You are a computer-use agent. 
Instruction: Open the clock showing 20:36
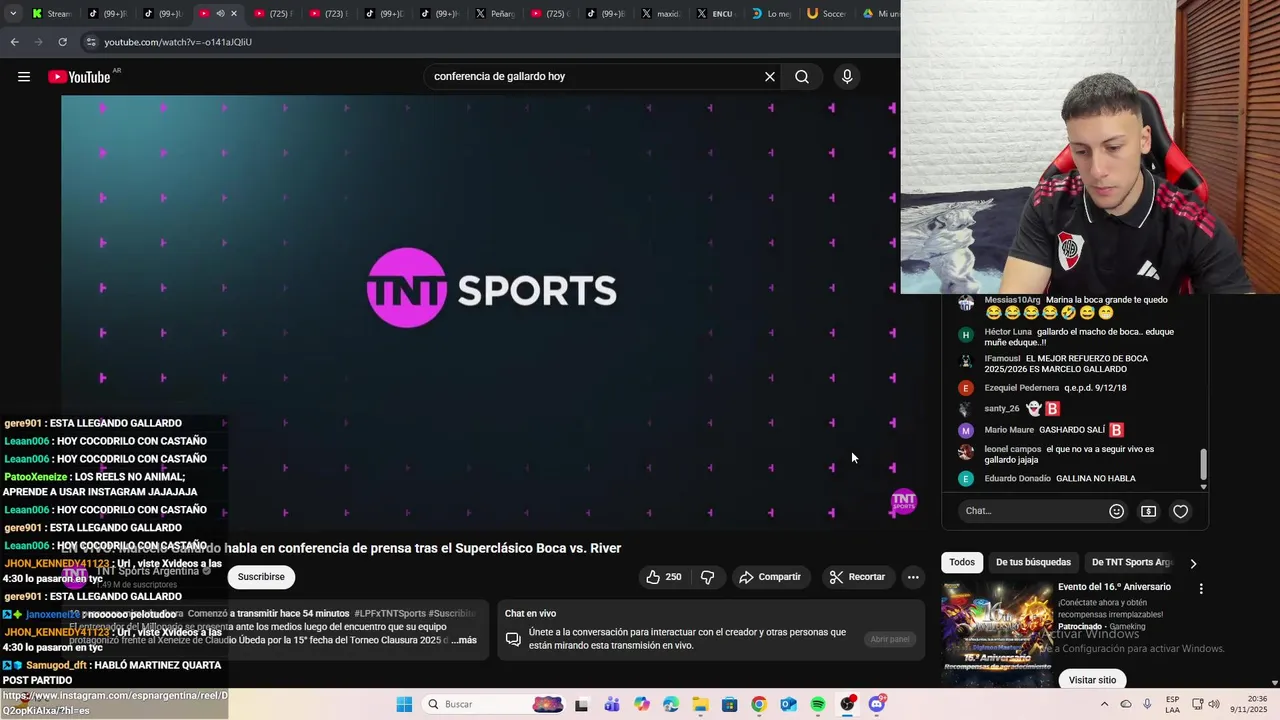click(x=1251, y=704)
